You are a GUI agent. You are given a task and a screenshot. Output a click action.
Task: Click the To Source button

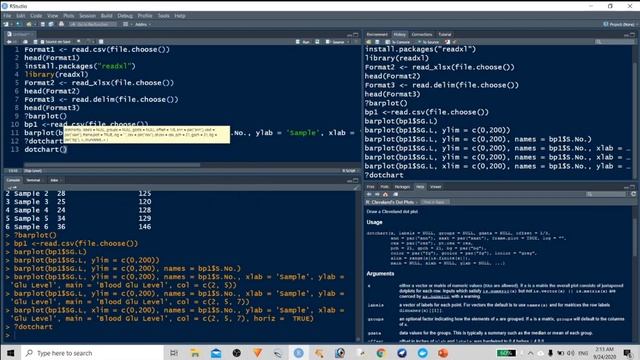click(x=428, y=42)
